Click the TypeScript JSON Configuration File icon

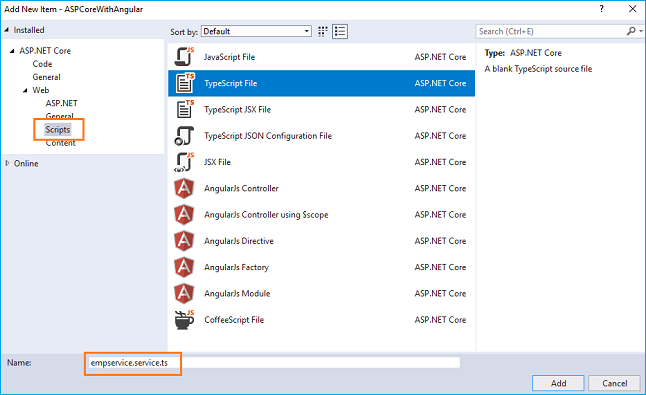(184, 136)
